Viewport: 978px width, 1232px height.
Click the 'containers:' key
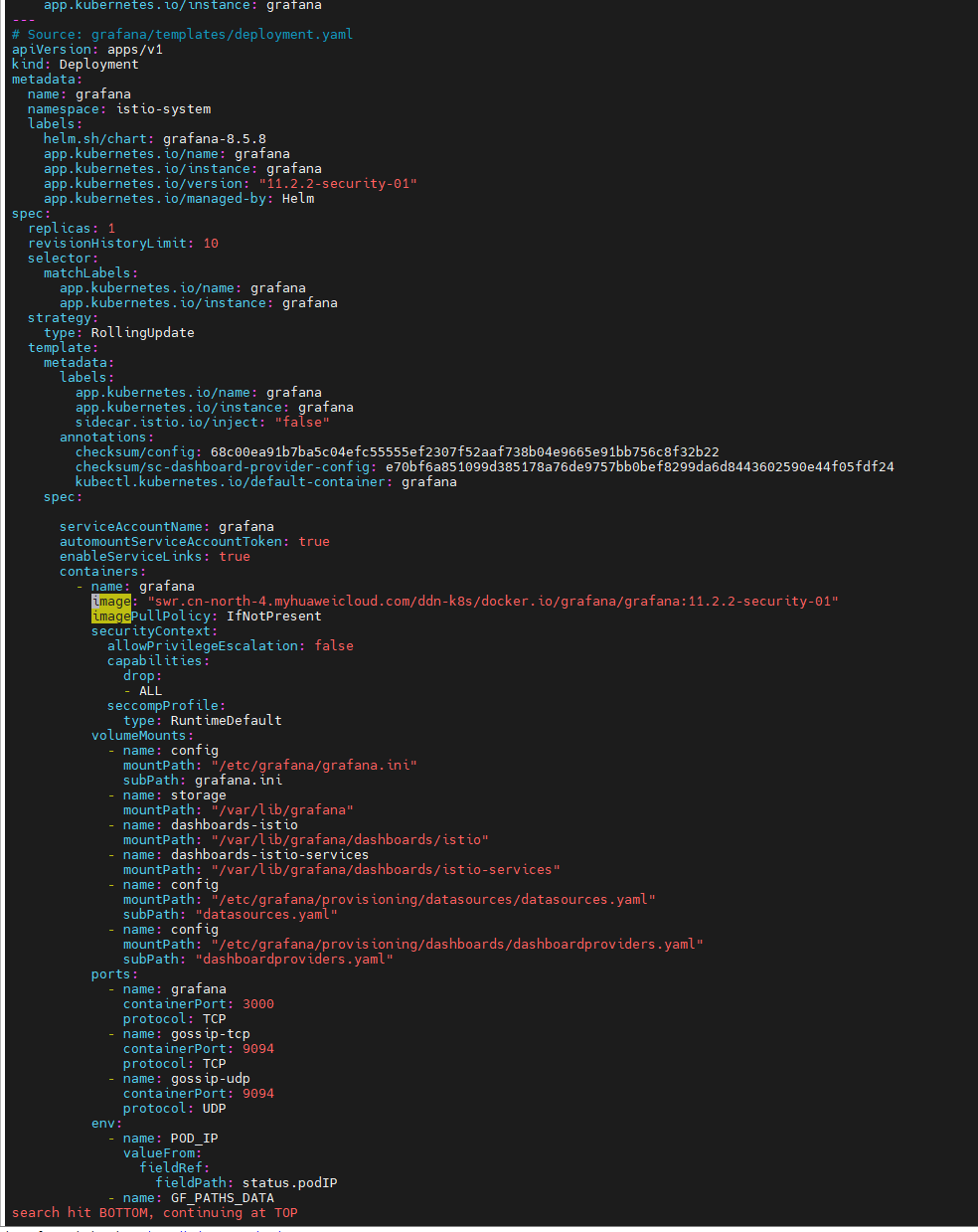tap(103, 571)
